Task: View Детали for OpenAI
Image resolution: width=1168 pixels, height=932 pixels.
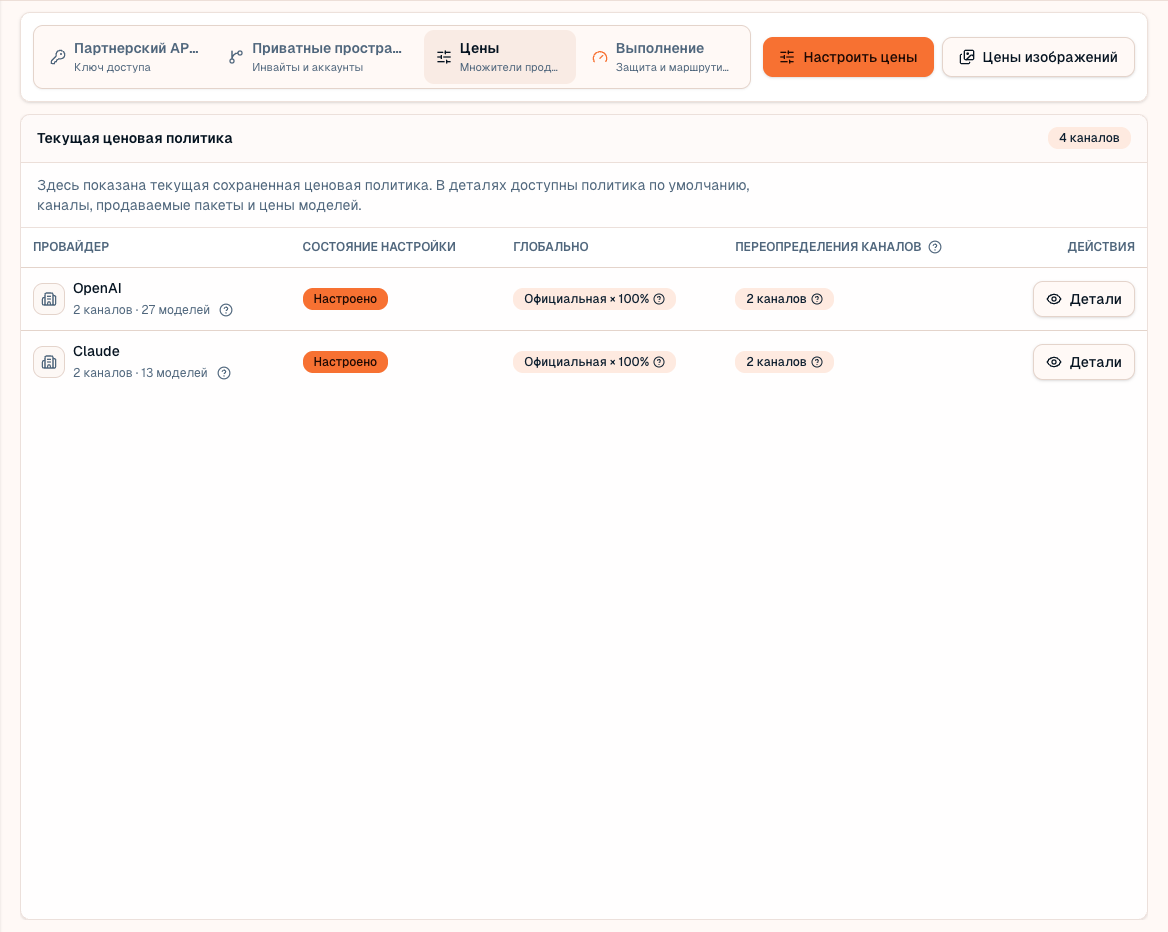Action: coord(1084,299)
